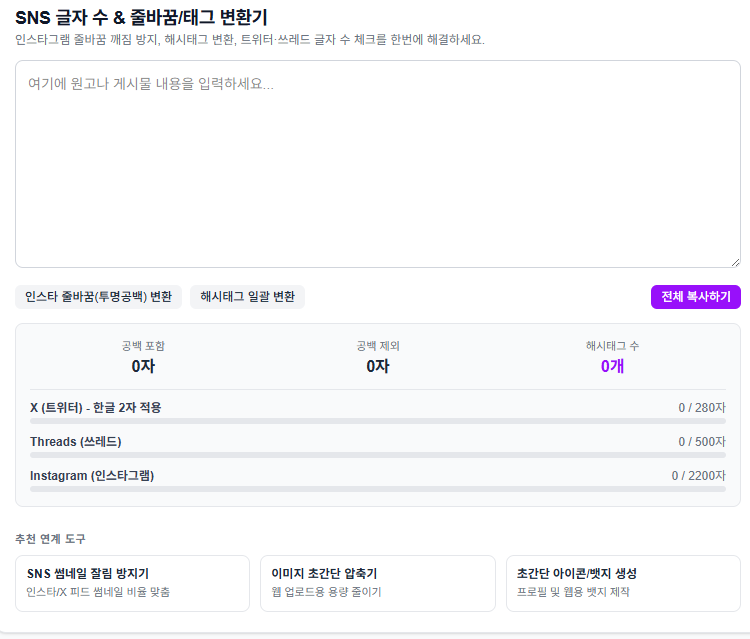Screen dimensions: 750x639
Task: Click the Threads (쓰레드) label
Action: (76, 442)
